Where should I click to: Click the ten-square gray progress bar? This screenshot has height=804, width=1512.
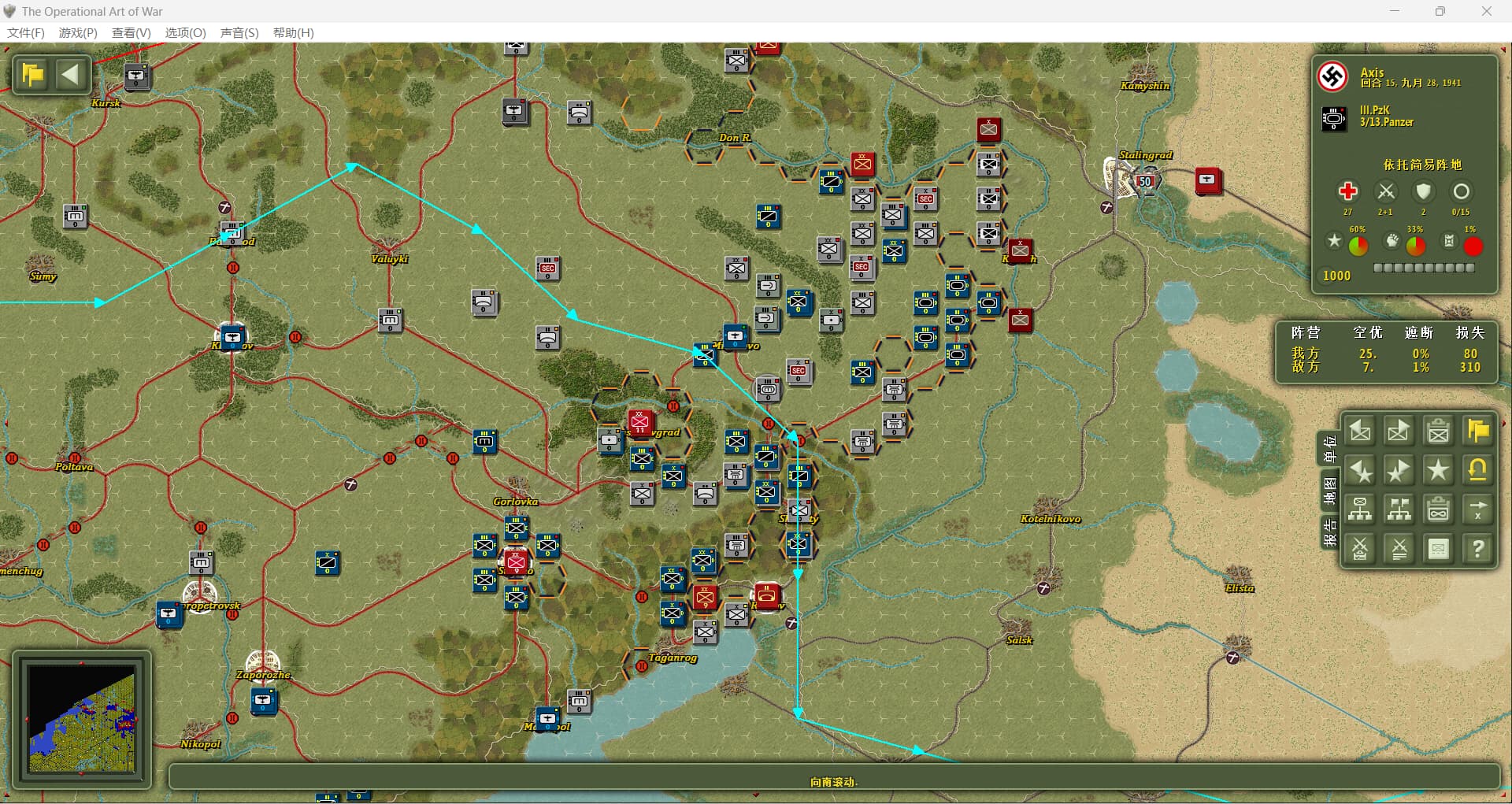click(1424, 268)
